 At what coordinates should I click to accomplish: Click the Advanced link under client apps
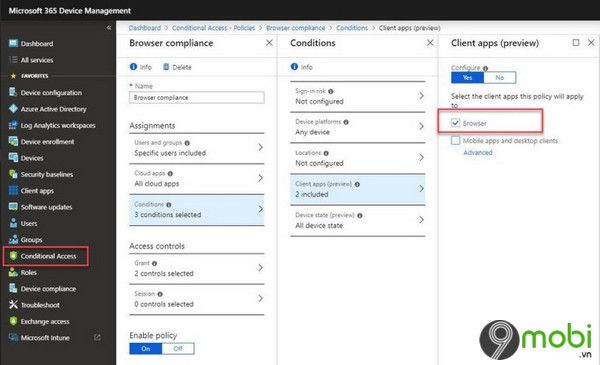coord(478,152)
